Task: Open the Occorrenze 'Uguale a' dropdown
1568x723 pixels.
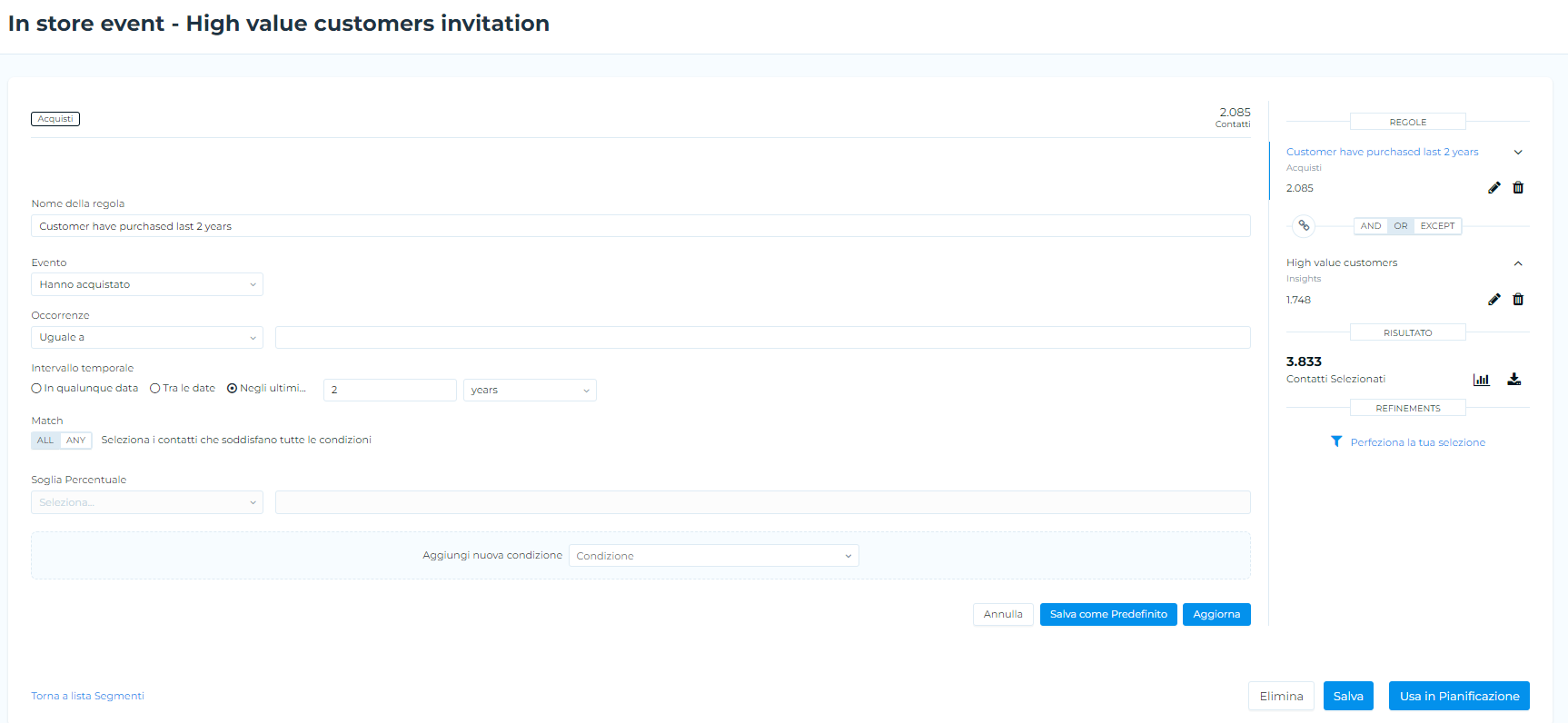Action: pos(147,337)
